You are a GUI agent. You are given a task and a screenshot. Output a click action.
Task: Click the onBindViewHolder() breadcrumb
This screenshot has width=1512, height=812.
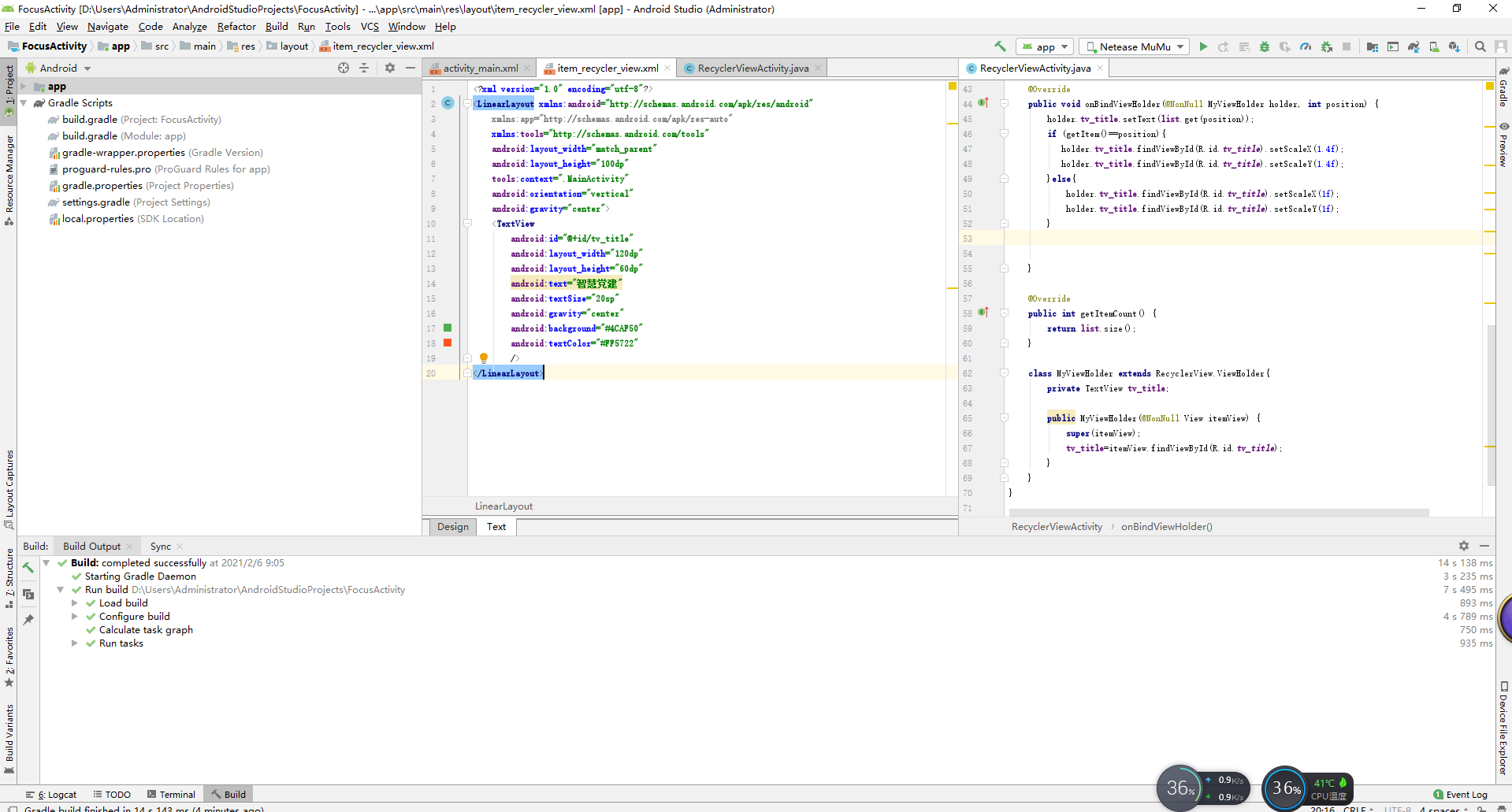coord(1167,527)
